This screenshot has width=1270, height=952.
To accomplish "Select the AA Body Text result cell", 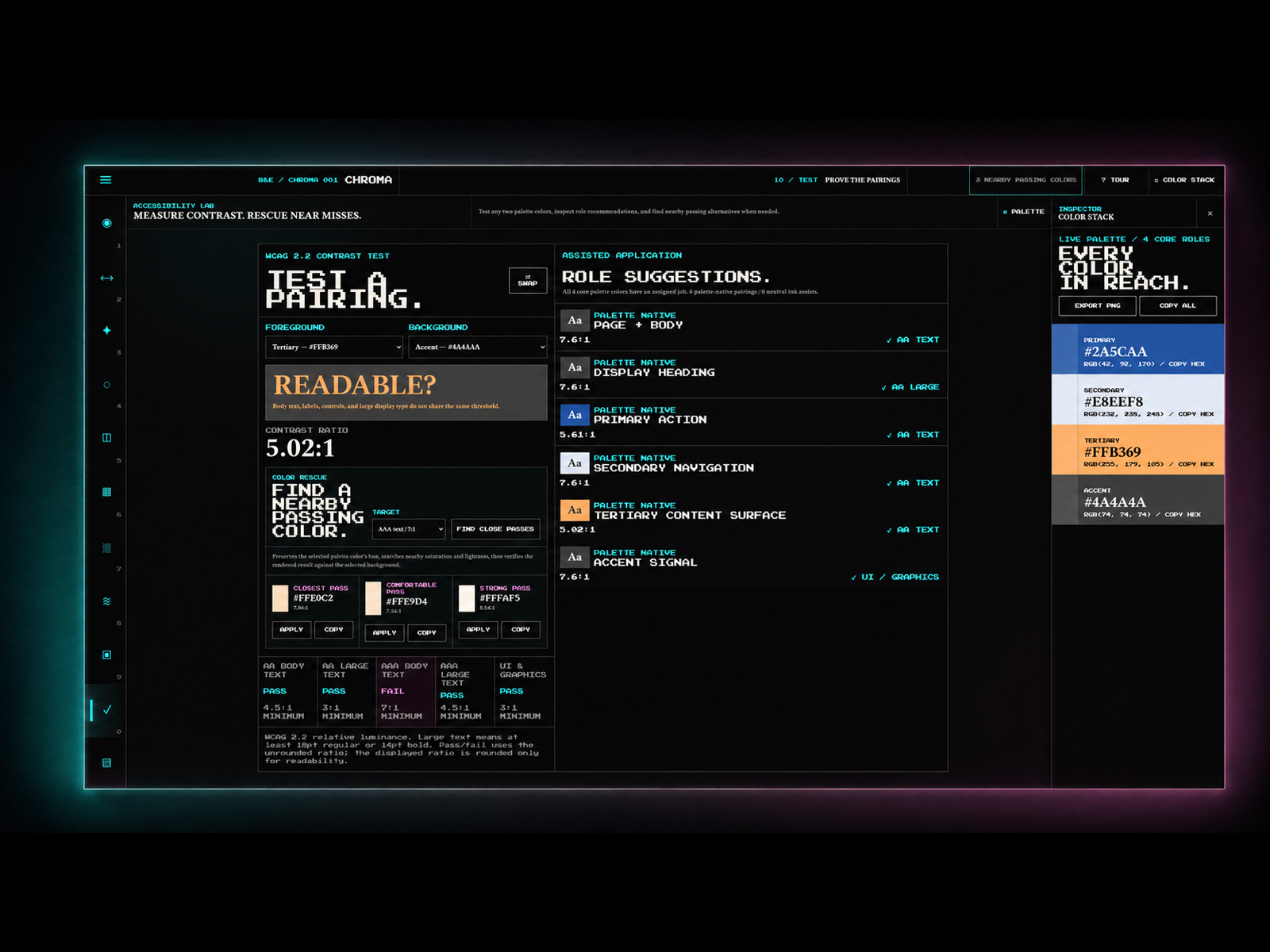I will 287,691.
